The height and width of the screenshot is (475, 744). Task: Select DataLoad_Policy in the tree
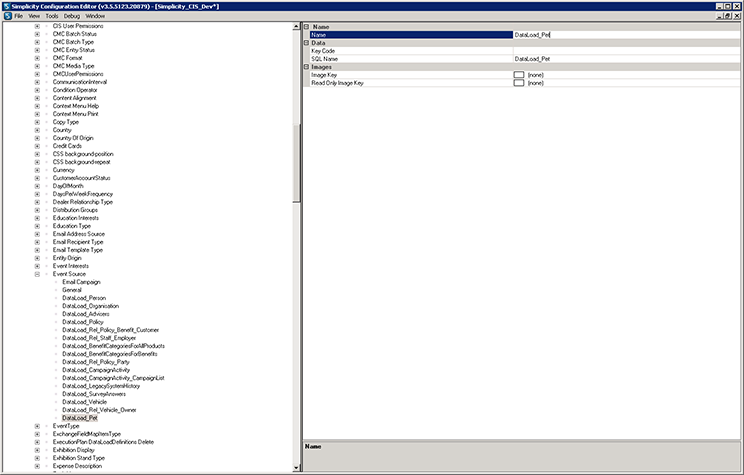point(83,322)
